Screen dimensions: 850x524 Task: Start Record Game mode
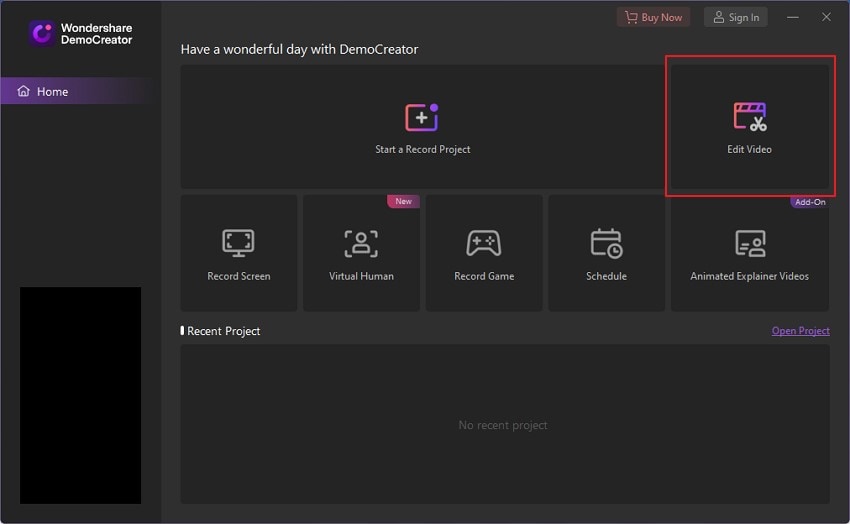484,253
